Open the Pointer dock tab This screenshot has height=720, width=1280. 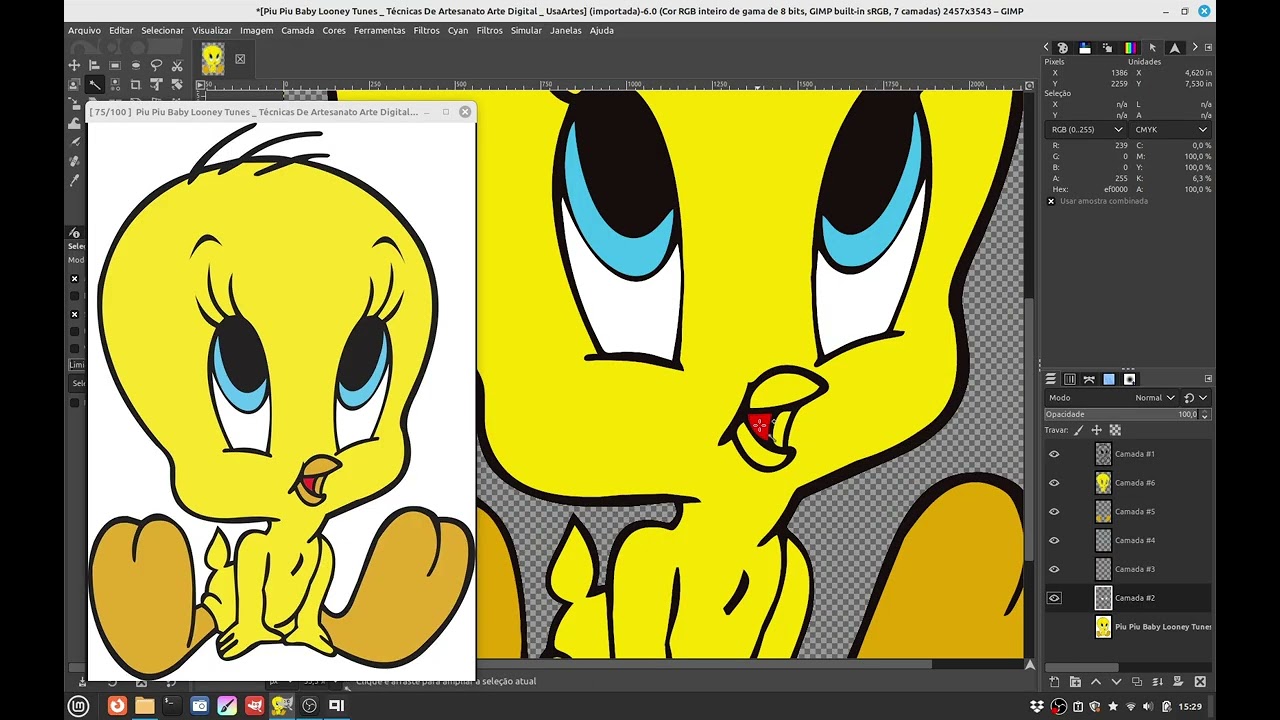pos(1152,47)
